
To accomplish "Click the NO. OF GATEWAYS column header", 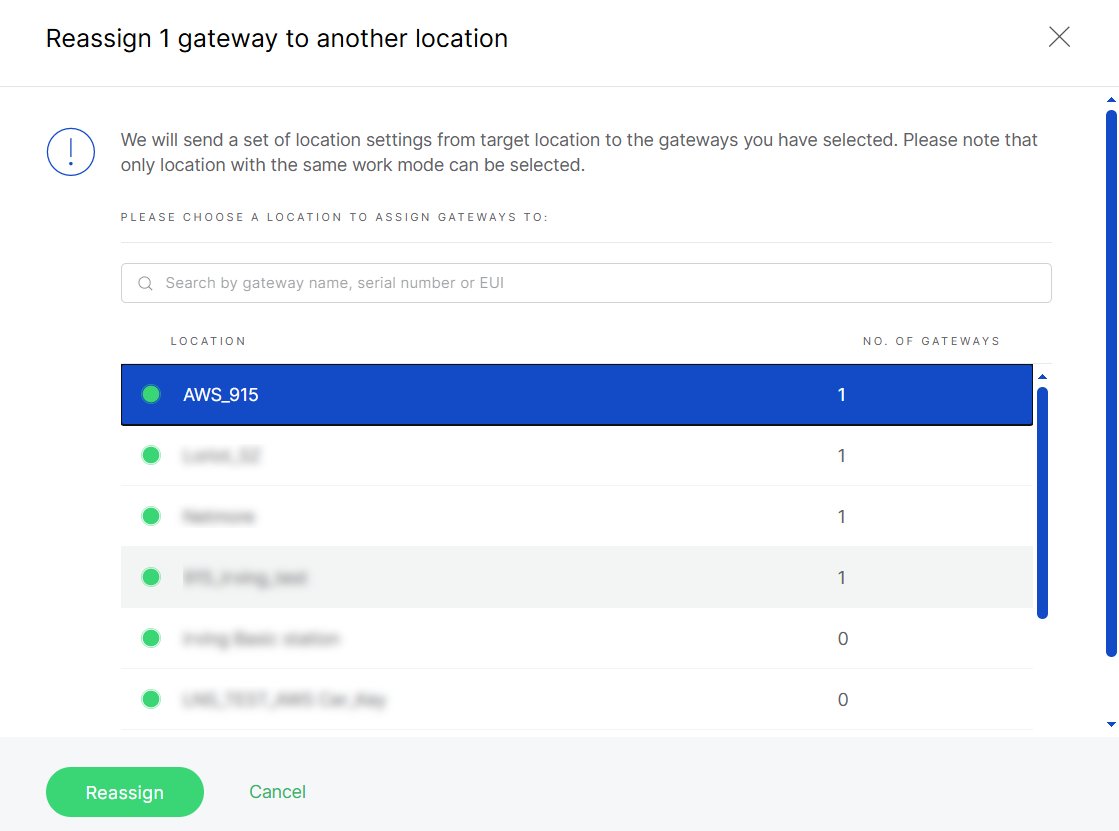I will pyautogui.click(x=931, y=340).
